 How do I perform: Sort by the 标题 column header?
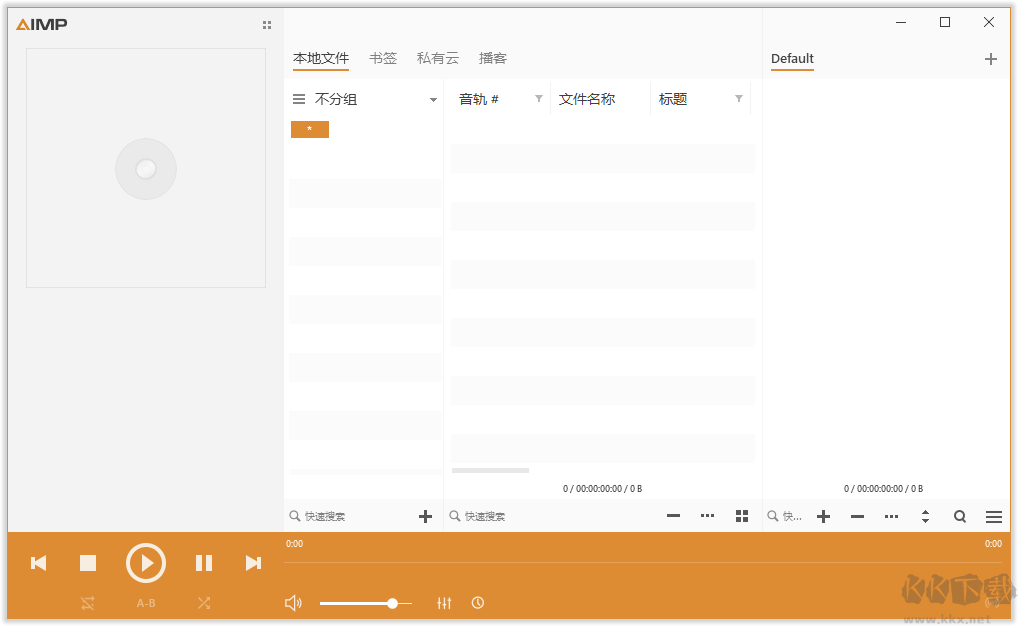click(x=673, y=99)
